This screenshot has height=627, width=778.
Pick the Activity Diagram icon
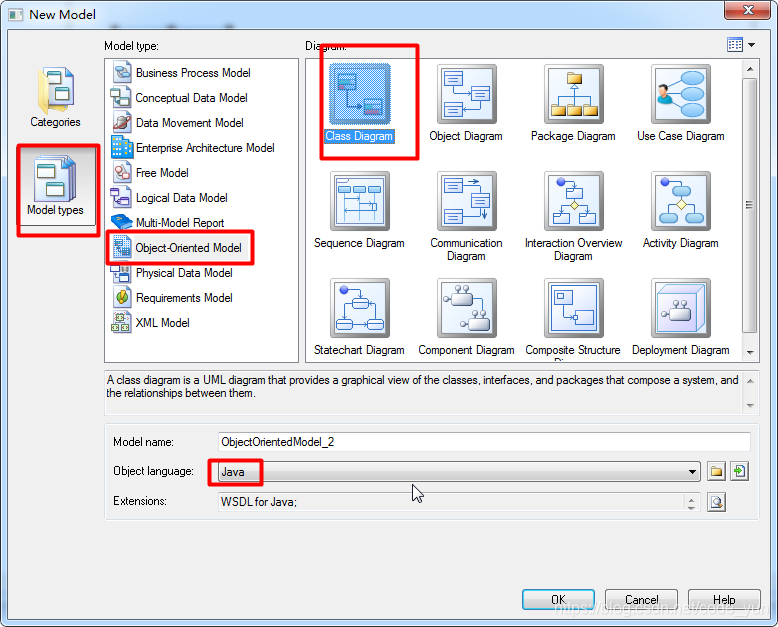(x=681, y=201)
